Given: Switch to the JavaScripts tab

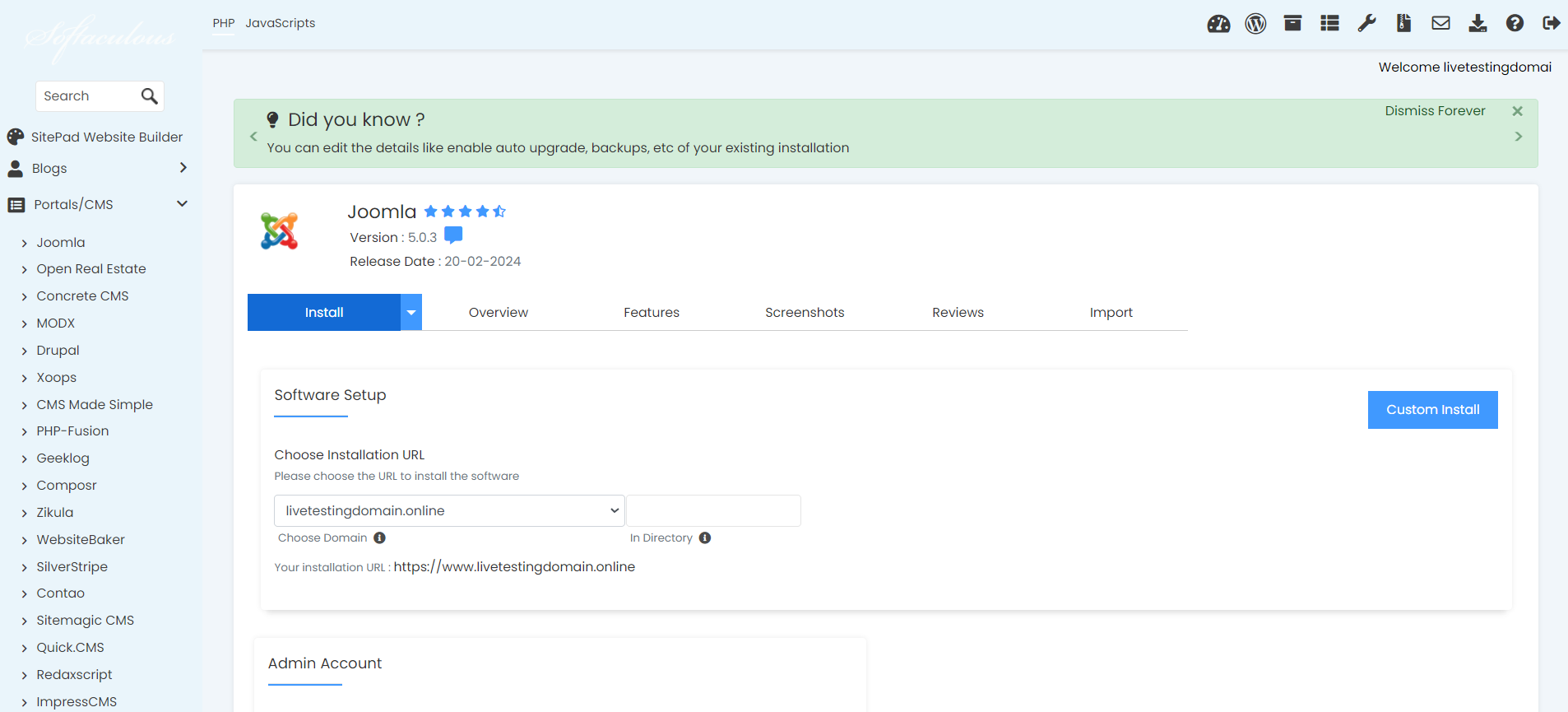Looking at the screenshot, I should [x=281, y=23].
